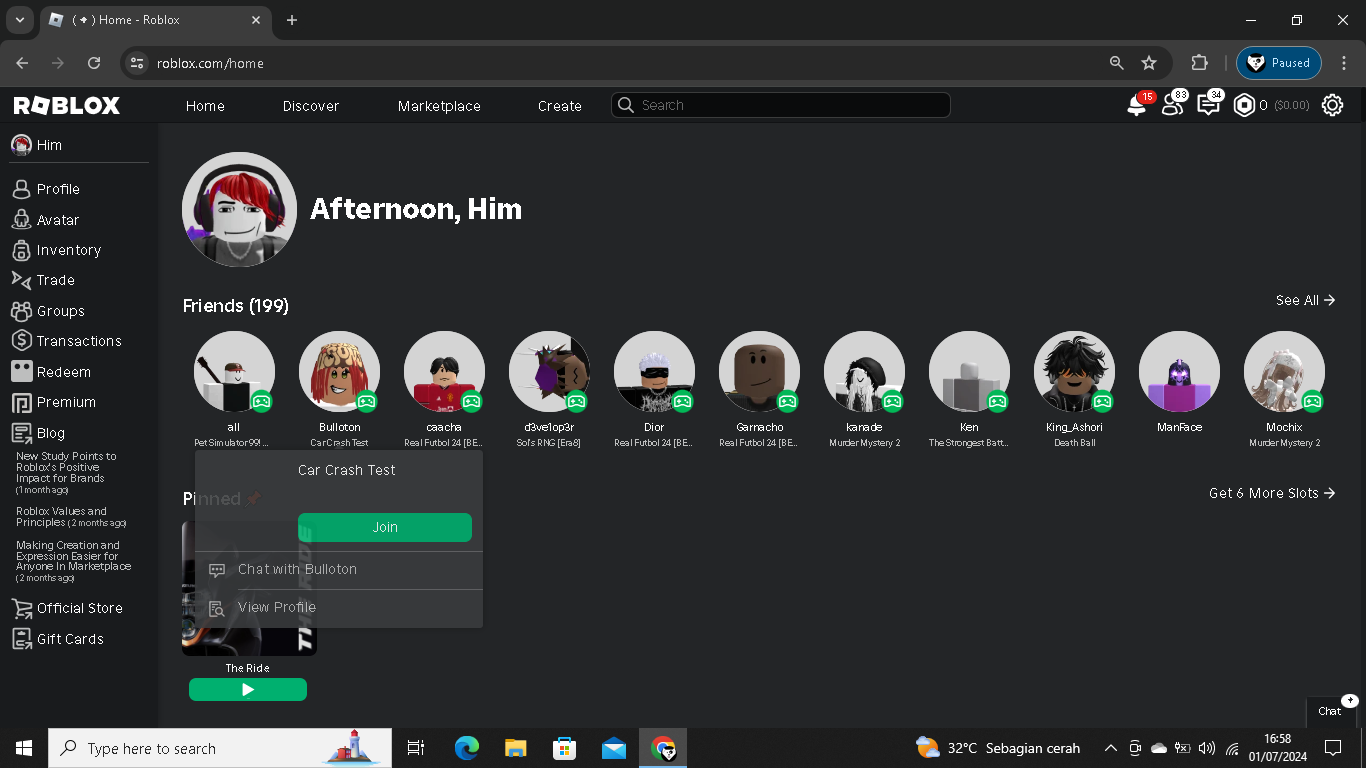
Task: Open the notifications bell icon
Action: click(x=1137, y=105)
